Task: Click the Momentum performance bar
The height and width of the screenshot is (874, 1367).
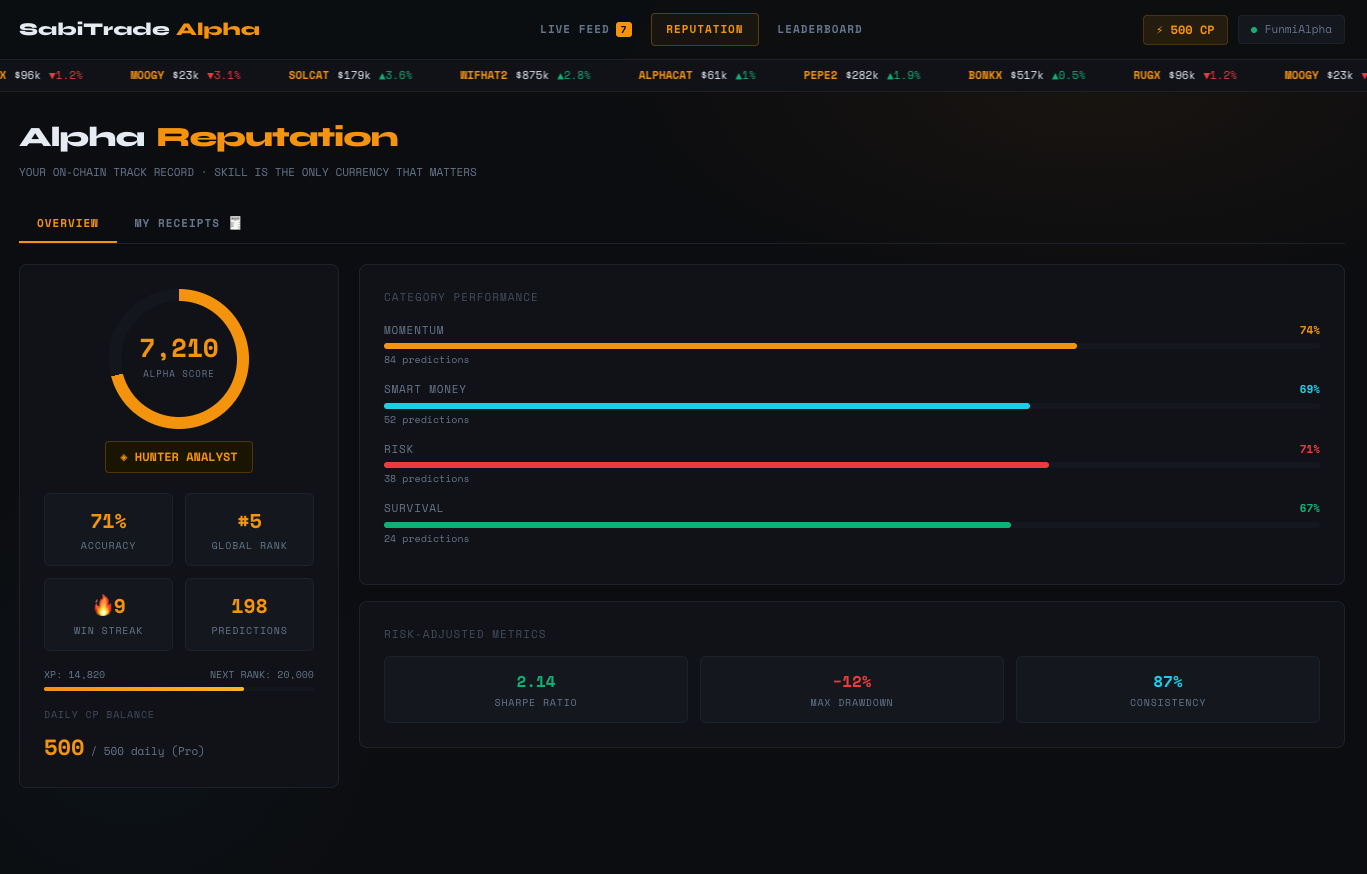Action: (730, 346)
